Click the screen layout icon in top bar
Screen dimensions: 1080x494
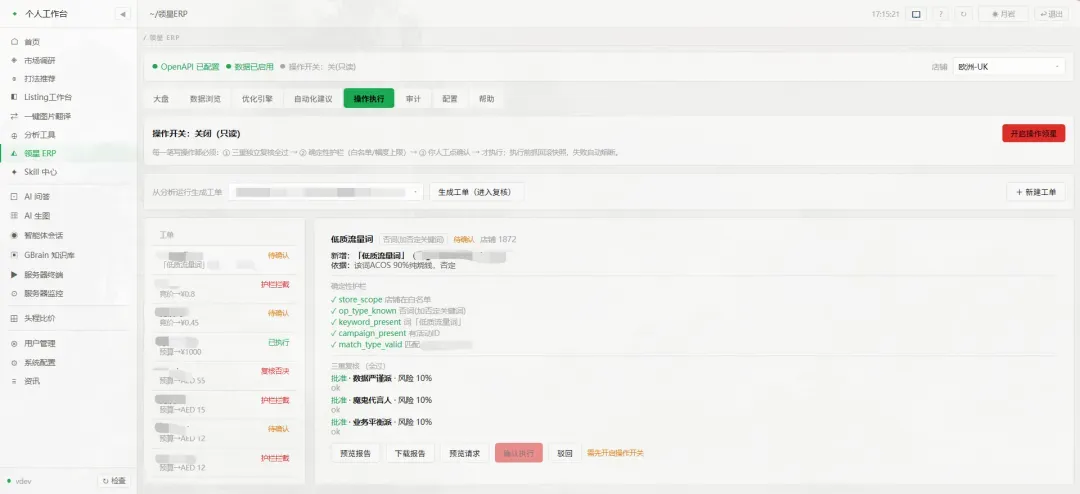point(916,14)
